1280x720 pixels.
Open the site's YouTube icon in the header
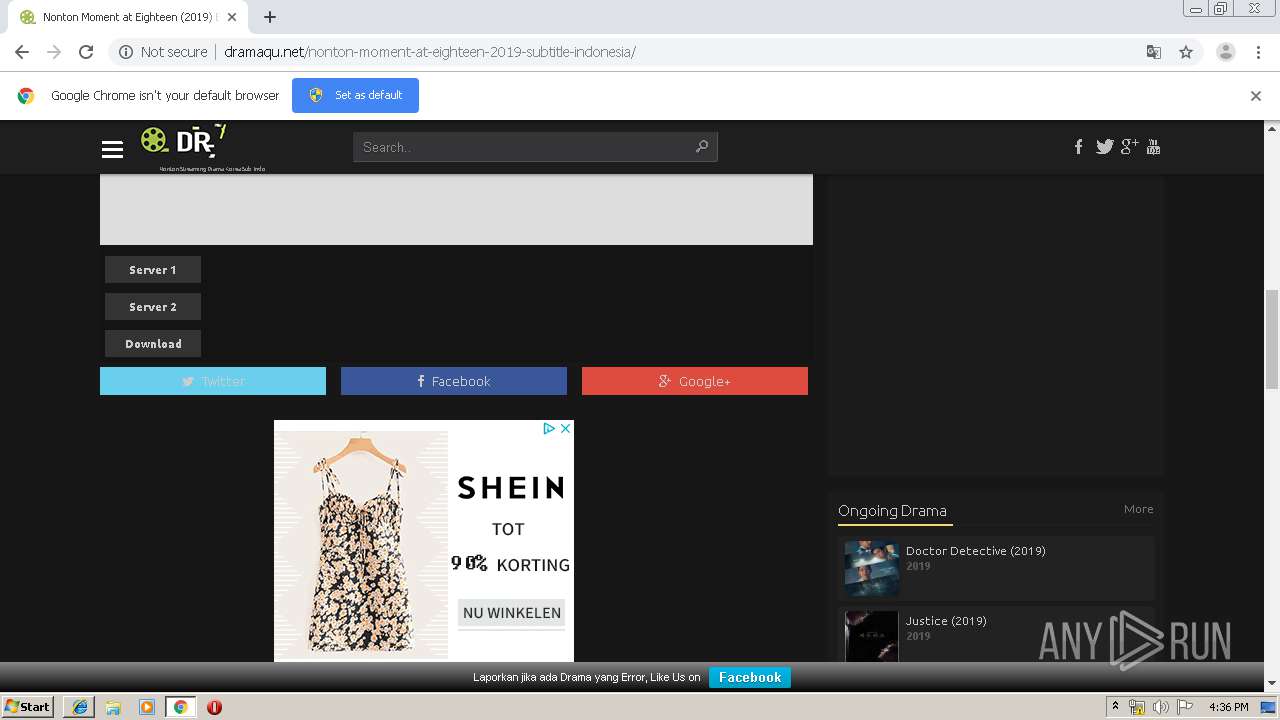[x=1153, y=147]
